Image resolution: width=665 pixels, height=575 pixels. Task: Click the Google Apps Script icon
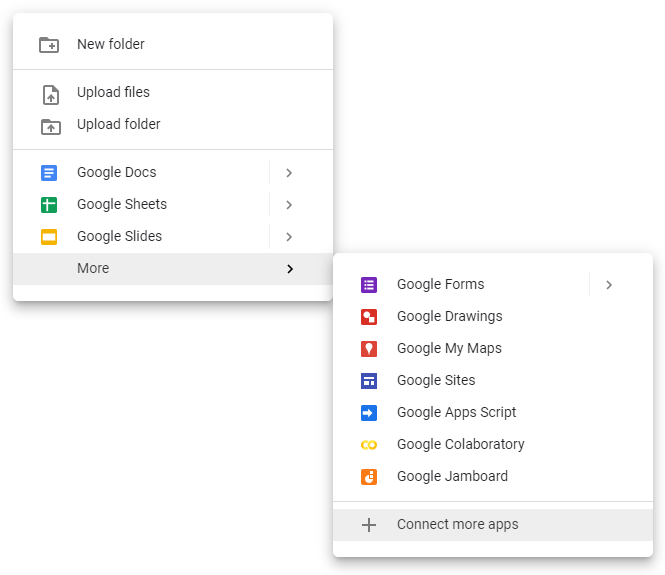(369, 413)
